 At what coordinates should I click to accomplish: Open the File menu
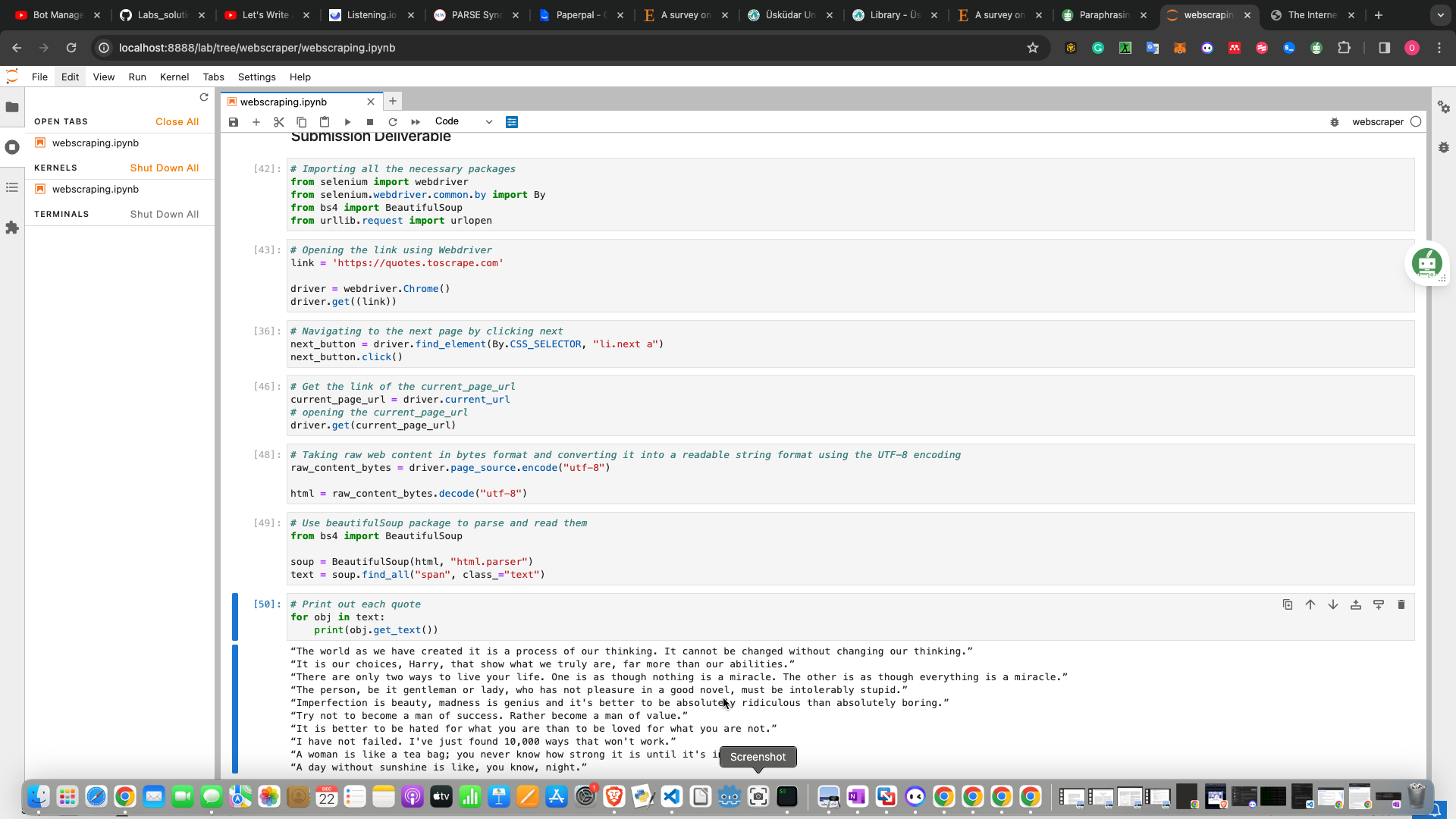(39, 77)
